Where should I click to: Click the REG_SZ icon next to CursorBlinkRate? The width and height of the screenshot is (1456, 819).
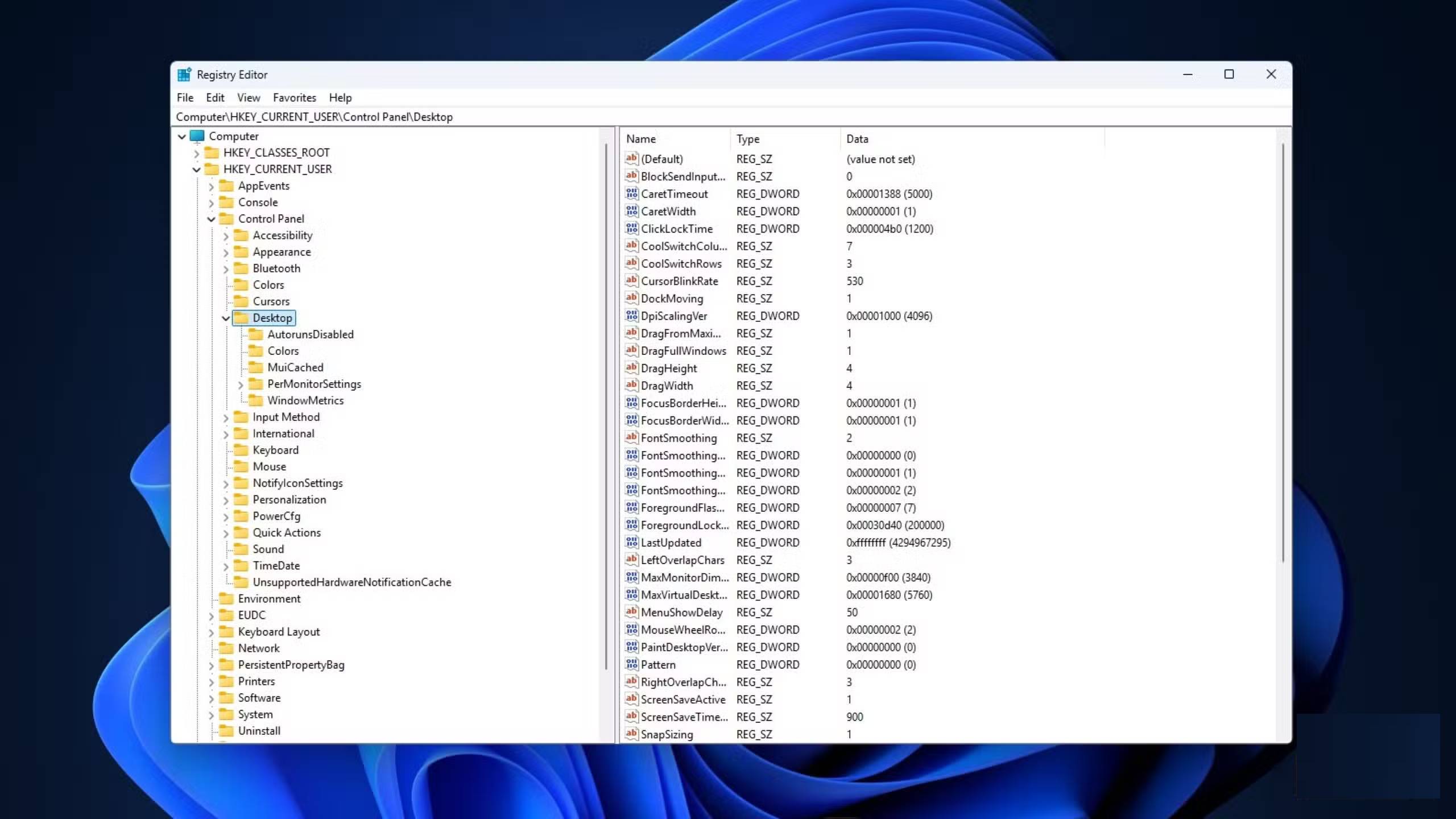[x=631, y=280]
